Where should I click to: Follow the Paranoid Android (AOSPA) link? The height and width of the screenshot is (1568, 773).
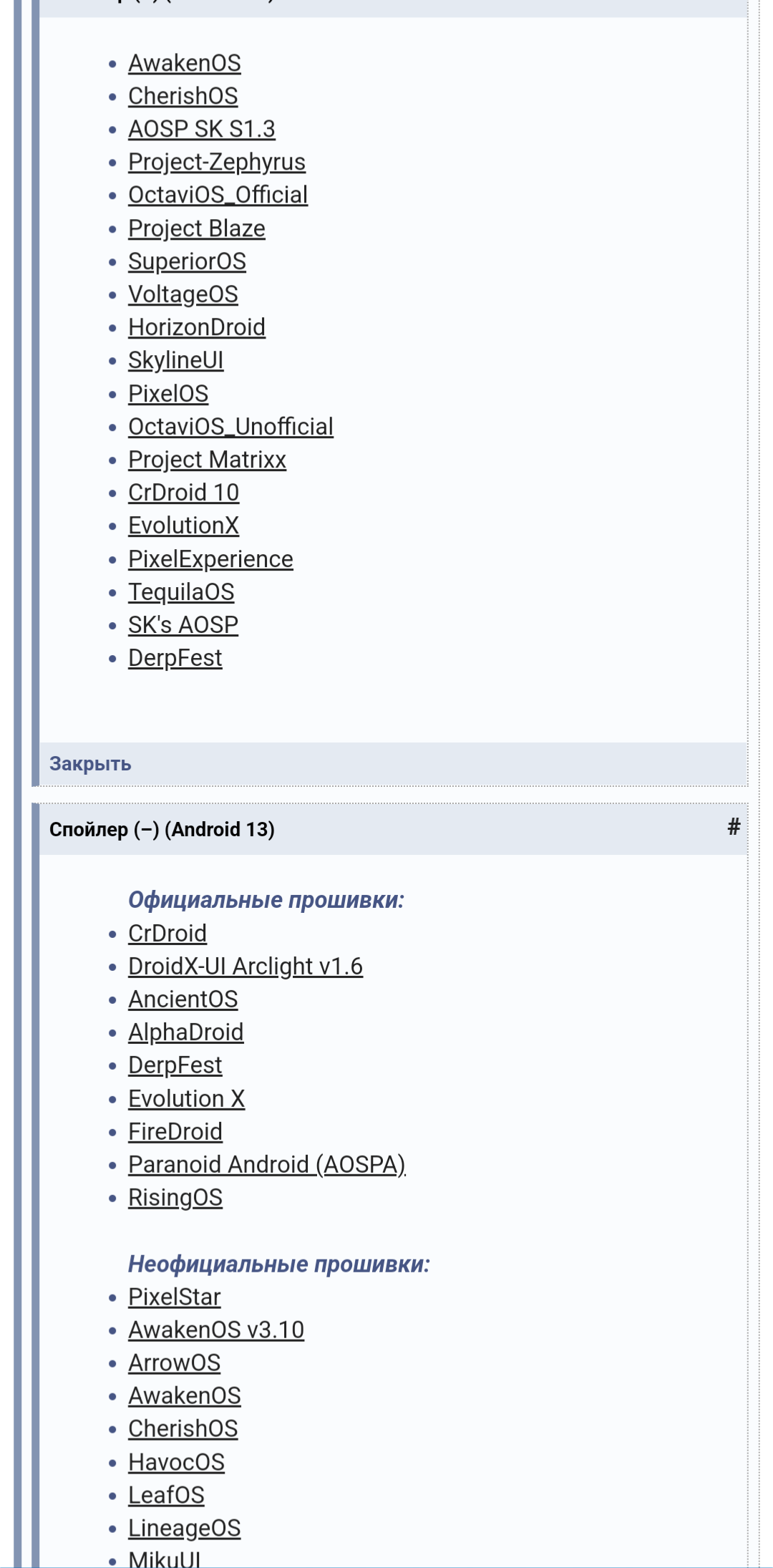pyautogui.click(x=267, y=1164)
